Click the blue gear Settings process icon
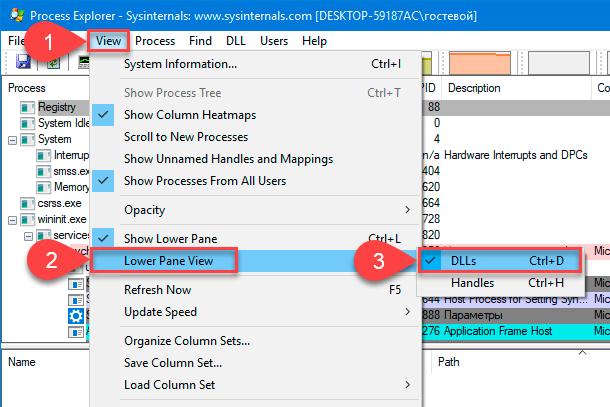 click(x=76, y=316)
